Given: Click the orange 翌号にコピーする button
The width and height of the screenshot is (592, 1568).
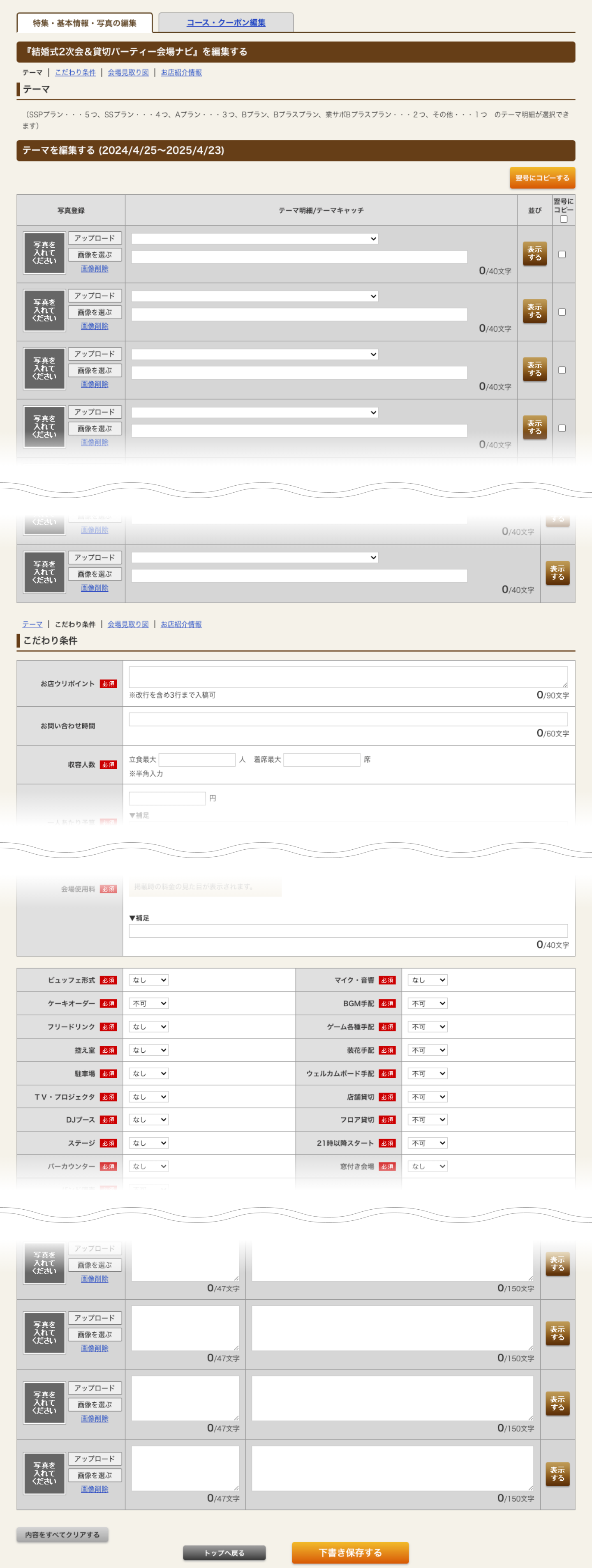Looking at the screenshot, I should point(542,178).
